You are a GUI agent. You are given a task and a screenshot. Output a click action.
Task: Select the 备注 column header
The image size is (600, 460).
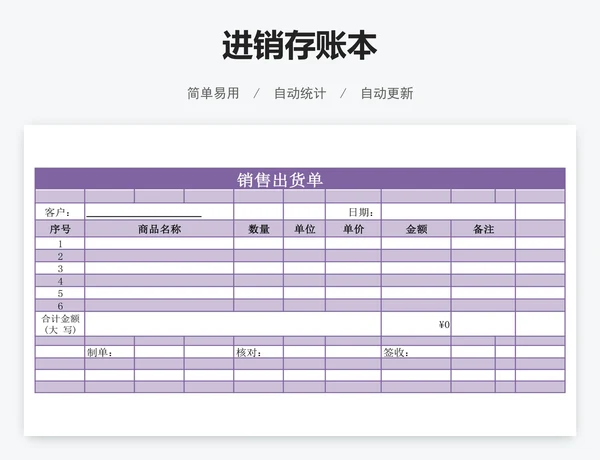point(483,229)
